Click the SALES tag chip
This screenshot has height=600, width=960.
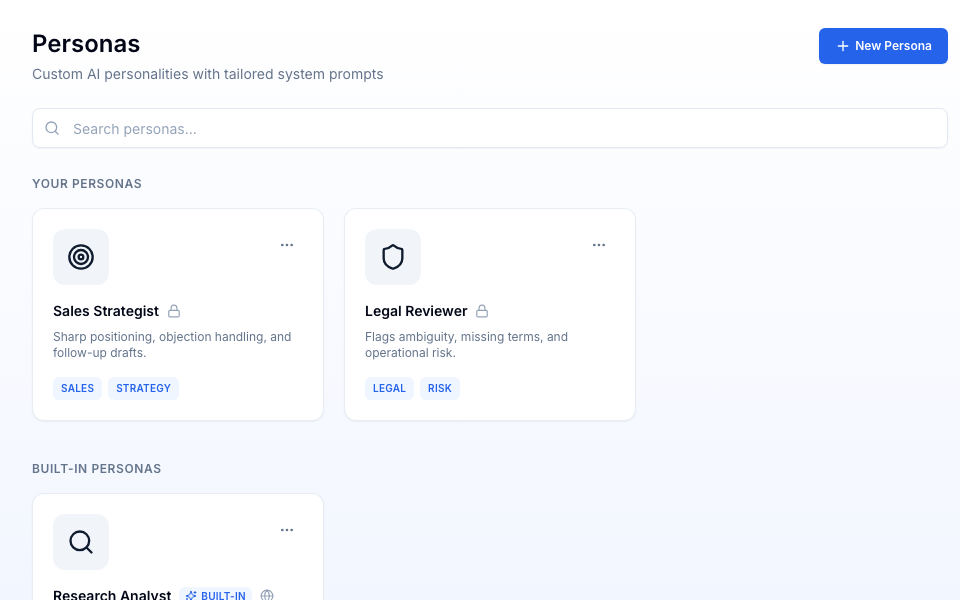pos(77,388)
